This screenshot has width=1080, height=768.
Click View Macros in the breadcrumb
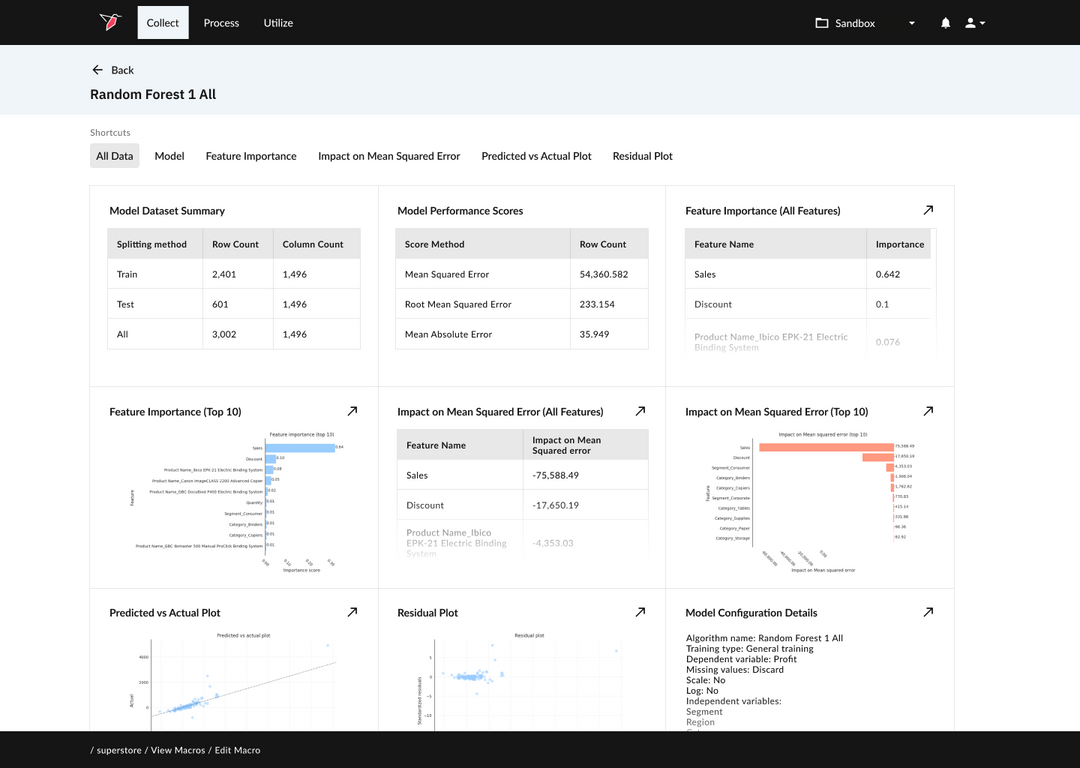click(x=177, y=750)
